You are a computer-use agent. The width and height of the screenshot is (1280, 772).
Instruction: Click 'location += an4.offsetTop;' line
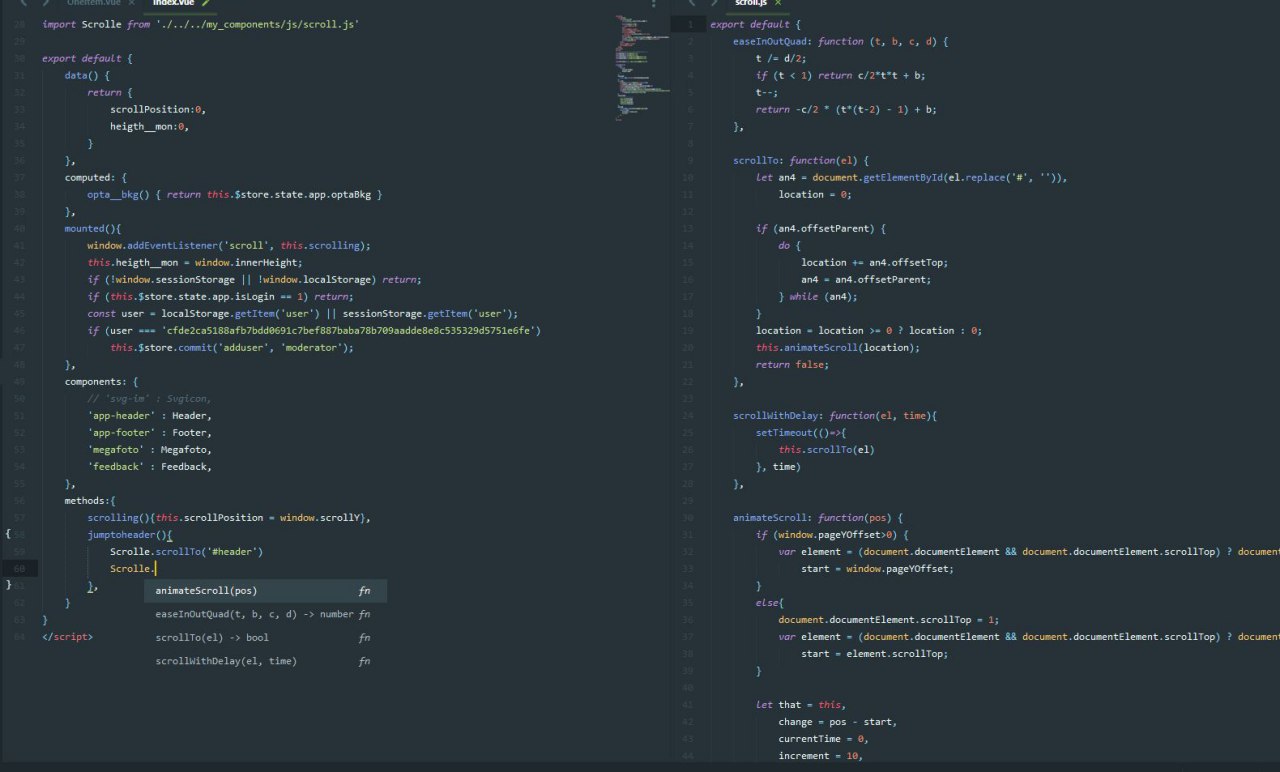[x=874, y=262]
